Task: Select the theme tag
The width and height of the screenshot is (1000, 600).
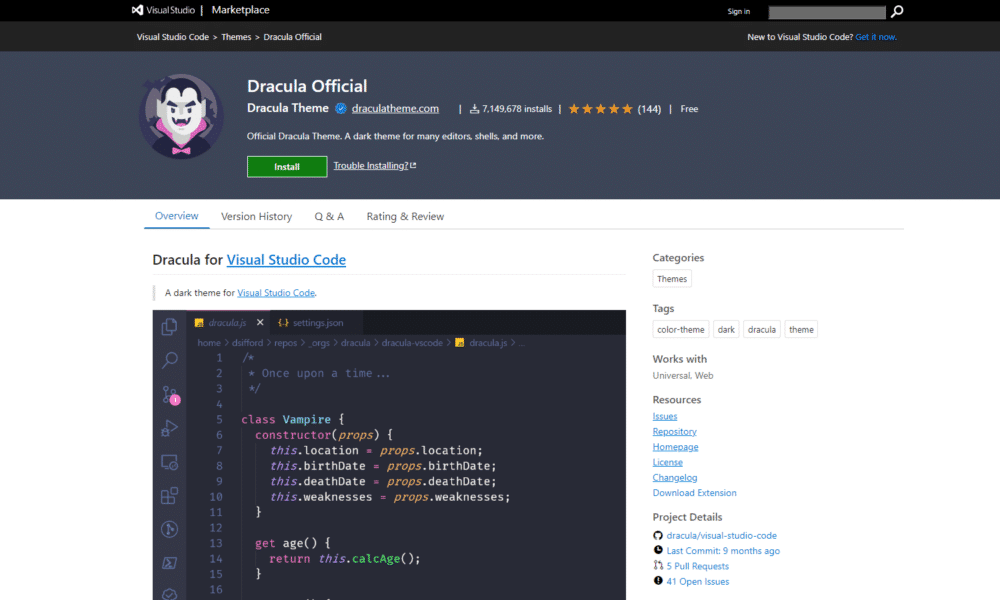Action: tap(801, 330)
